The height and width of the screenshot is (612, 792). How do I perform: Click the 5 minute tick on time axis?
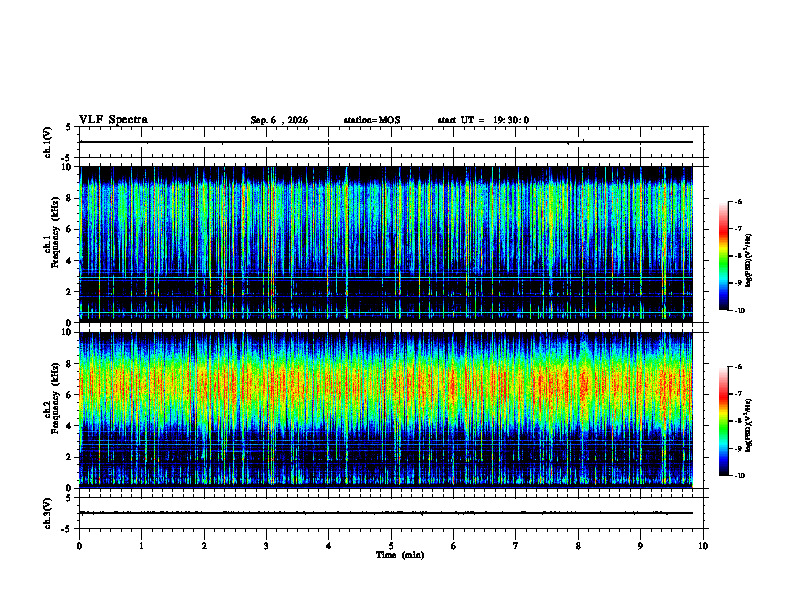pyautogui.click(x=391, y=546)
